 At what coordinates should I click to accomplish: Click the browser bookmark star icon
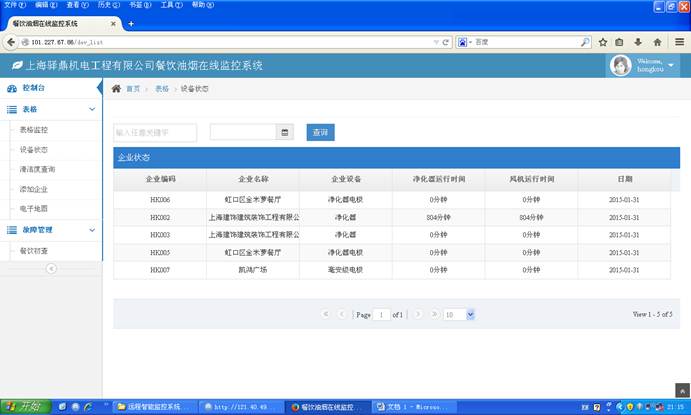pos(603,42)
